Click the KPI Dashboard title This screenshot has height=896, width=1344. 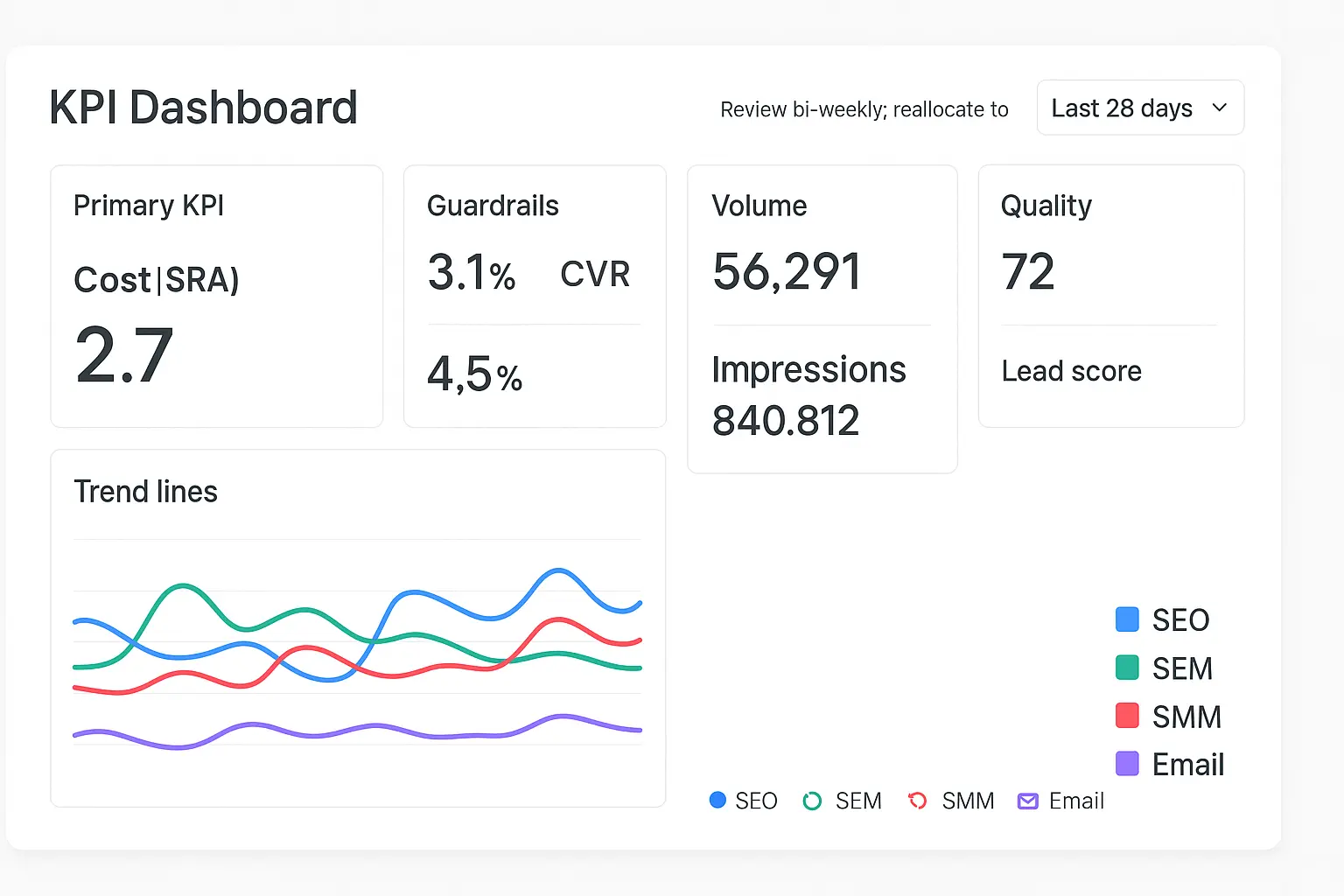coord(202,107)
